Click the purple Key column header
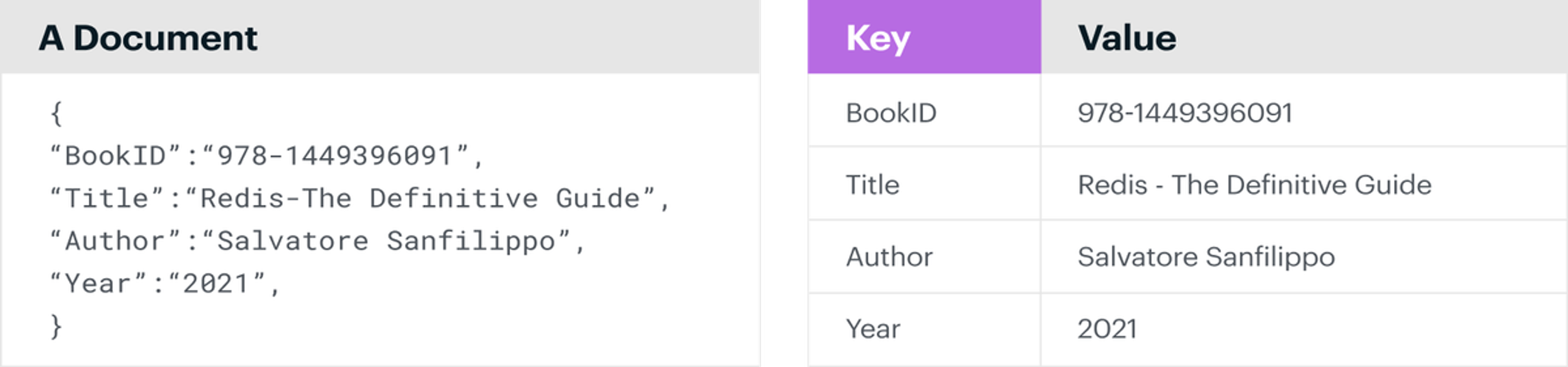The height and width of the screenshot is (367, 1568). [924, 36]
